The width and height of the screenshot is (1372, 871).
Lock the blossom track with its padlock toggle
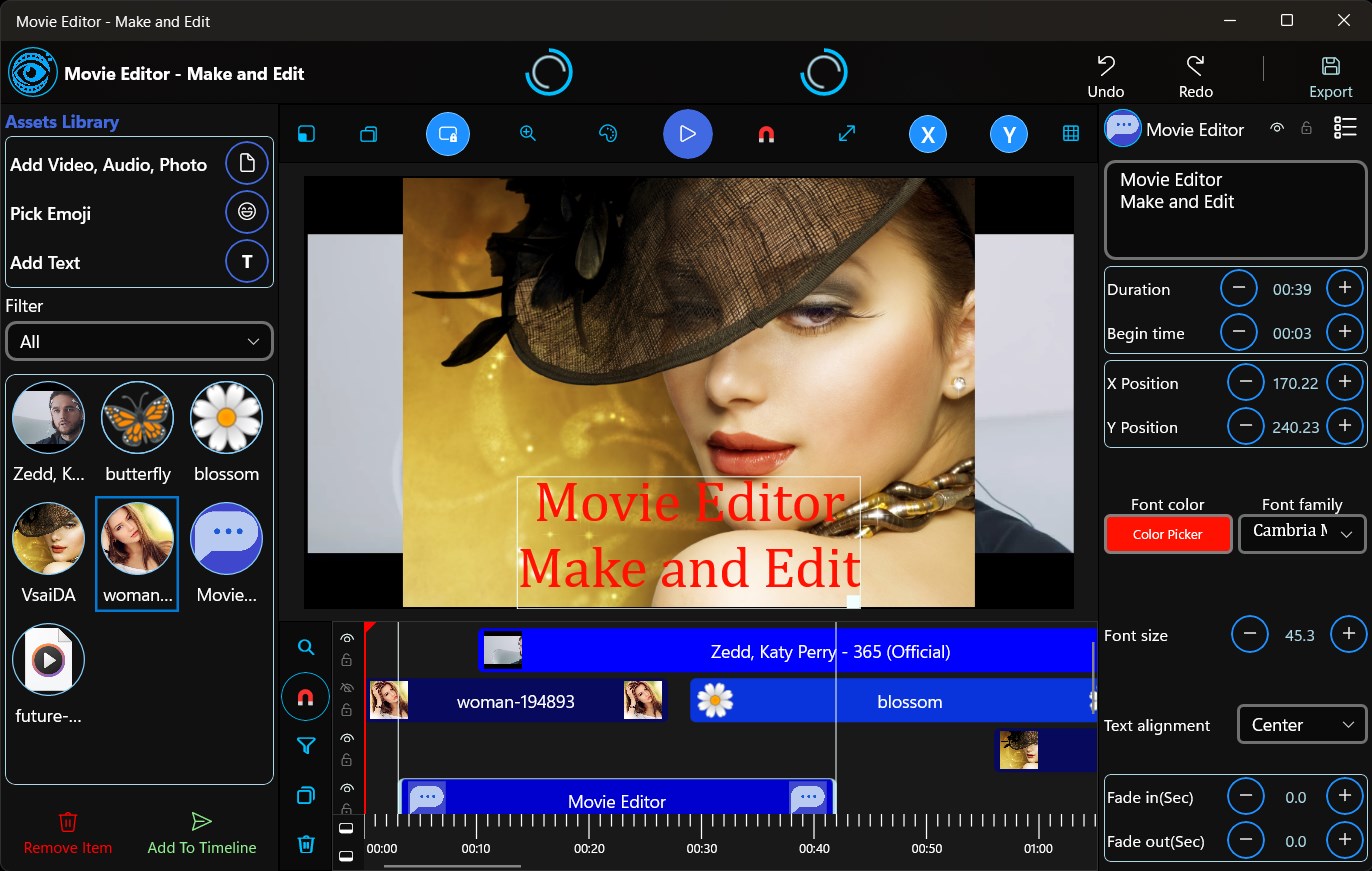coord(347,709)
